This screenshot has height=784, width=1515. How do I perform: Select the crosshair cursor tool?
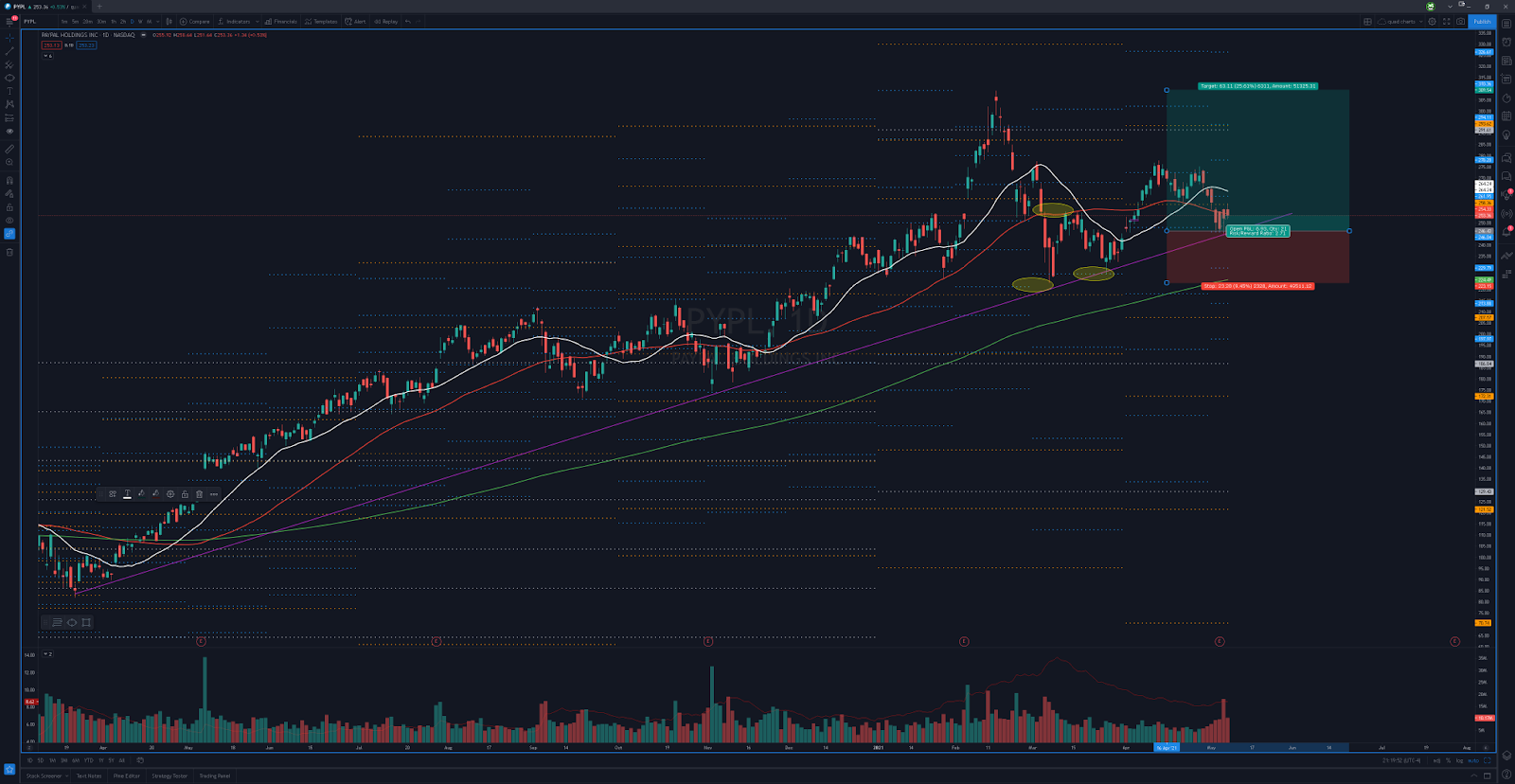tap(9, 38)
